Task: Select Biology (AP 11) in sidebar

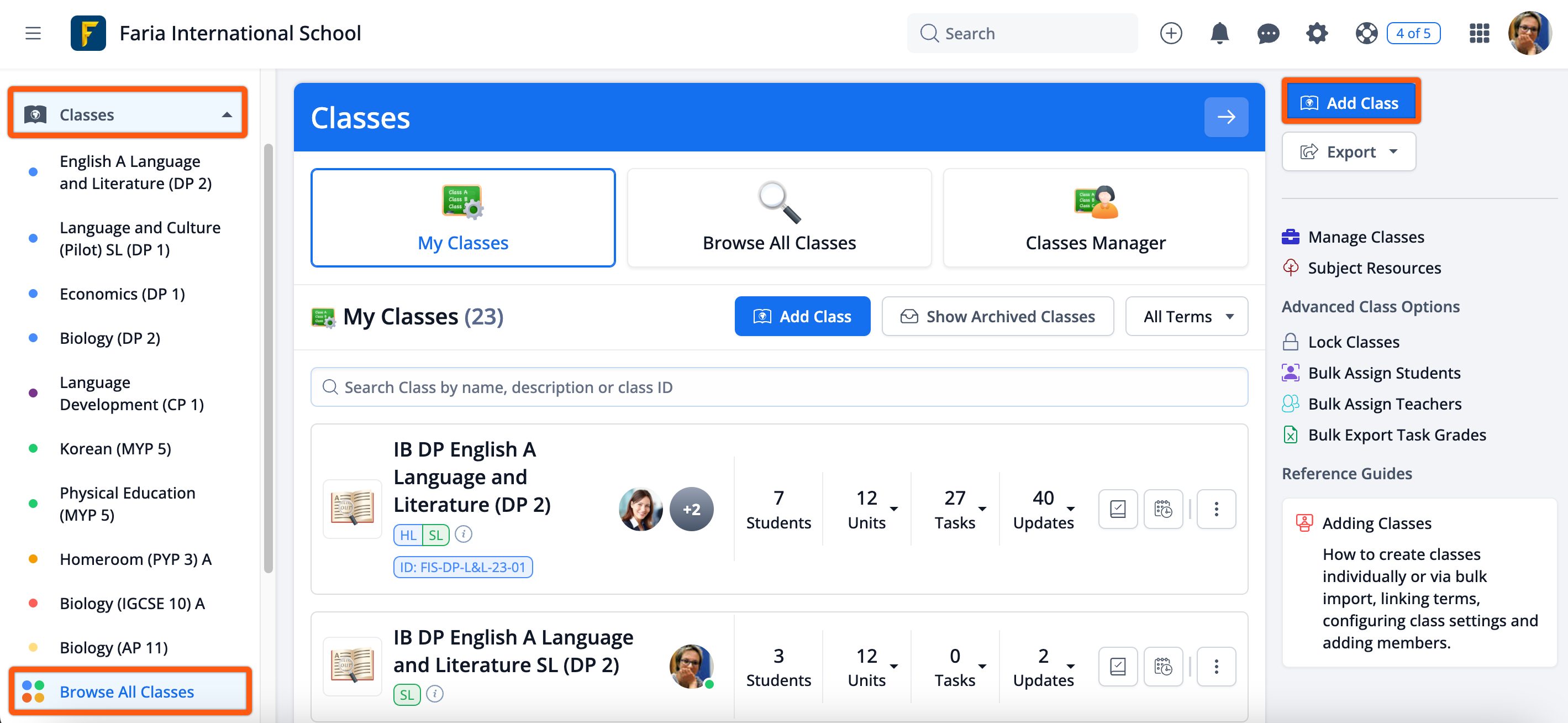Action: (113, 647)
